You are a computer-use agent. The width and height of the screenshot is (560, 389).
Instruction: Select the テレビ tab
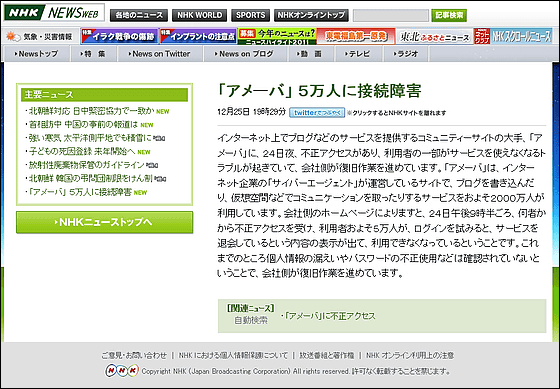click(x=358, y=54)
